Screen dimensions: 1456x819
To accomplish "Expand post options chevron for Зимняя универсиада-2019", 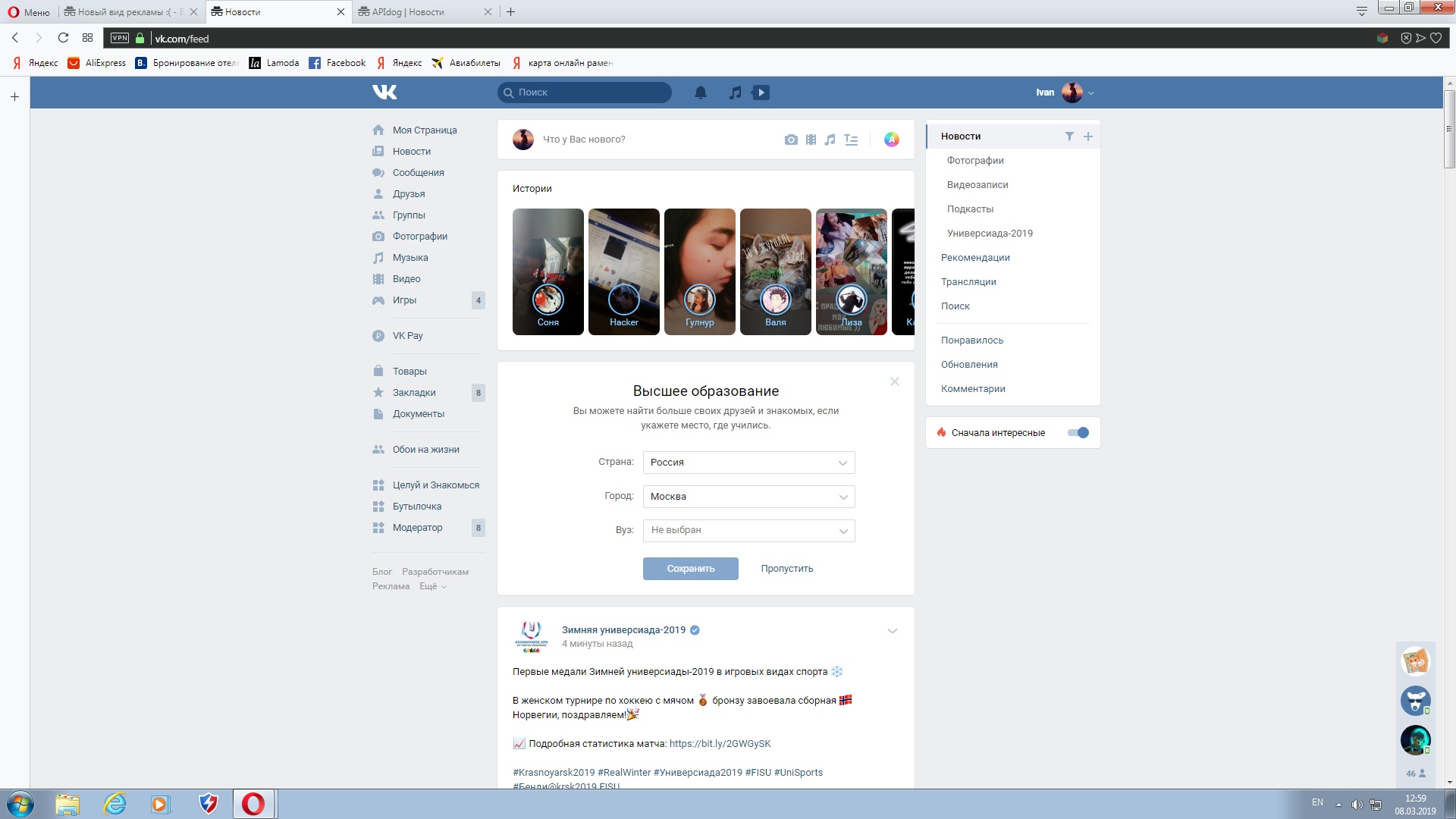I will click(x=893, y=631).
